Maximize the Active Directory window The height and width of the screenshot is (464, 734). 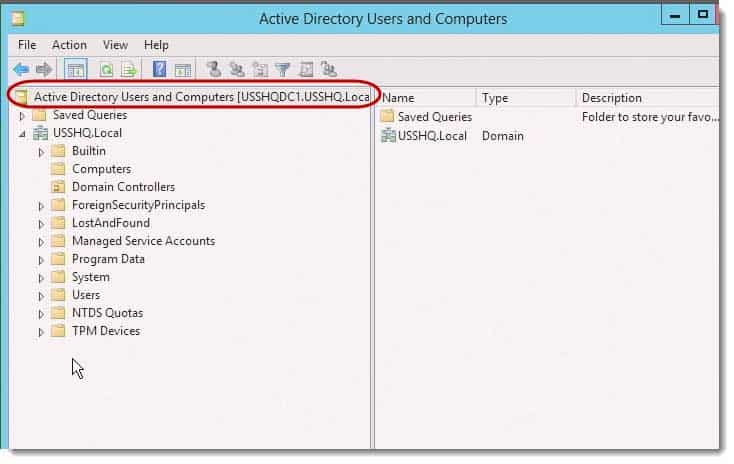(702, 15)
